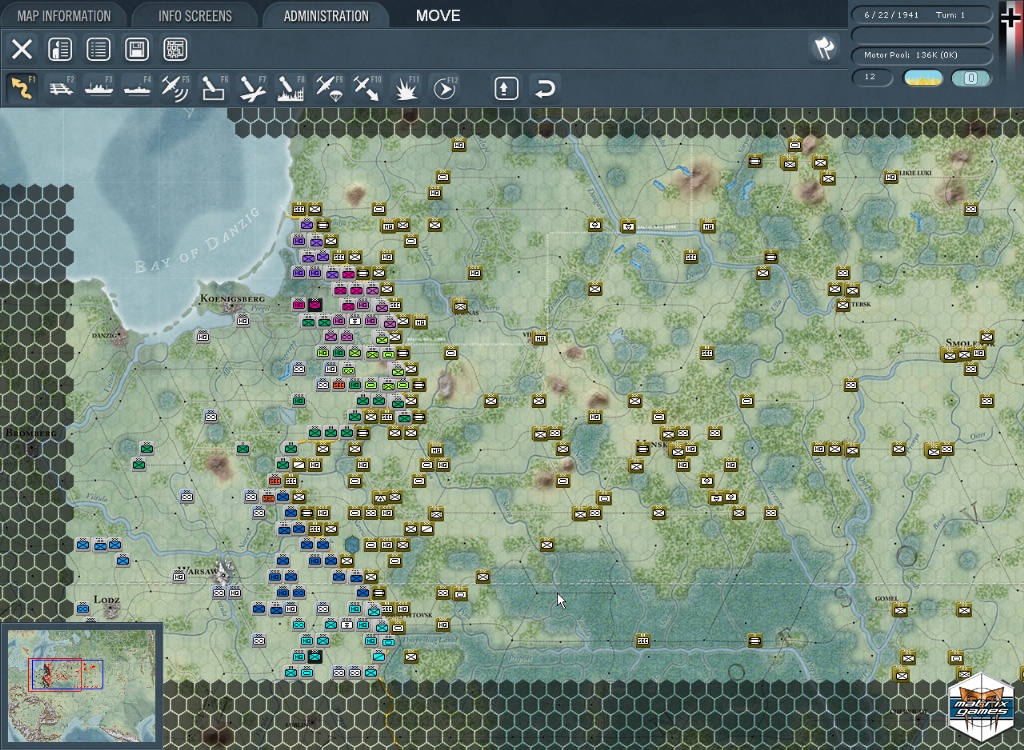Image resolution: width=1024 pixels, height=750 pixels.
Task: Click the minimap in the corner
Action: pyautogui.click(x=82, y=685)
